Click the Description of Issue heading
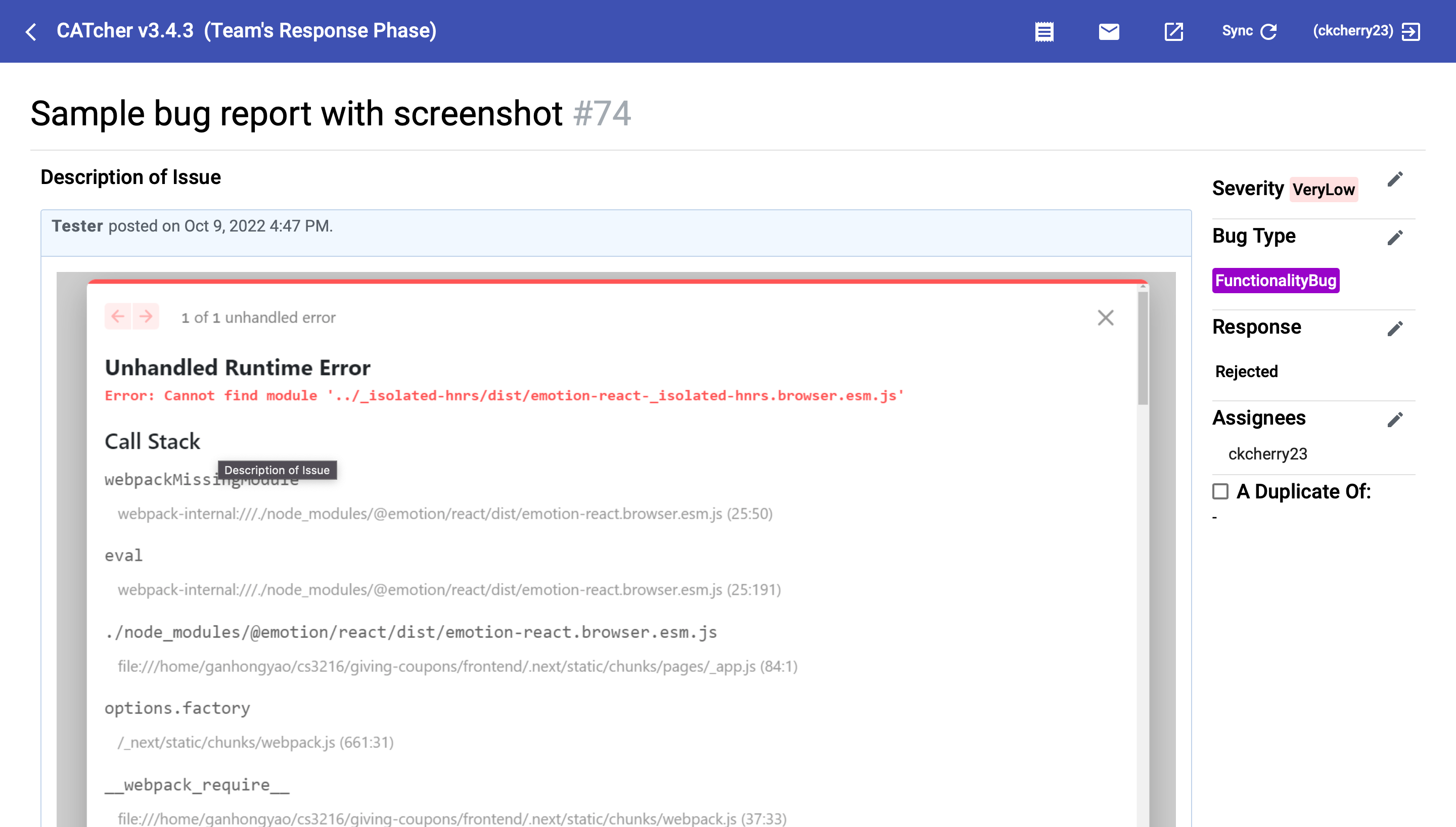The image size is (1456, 827). (x=130, y=176)
